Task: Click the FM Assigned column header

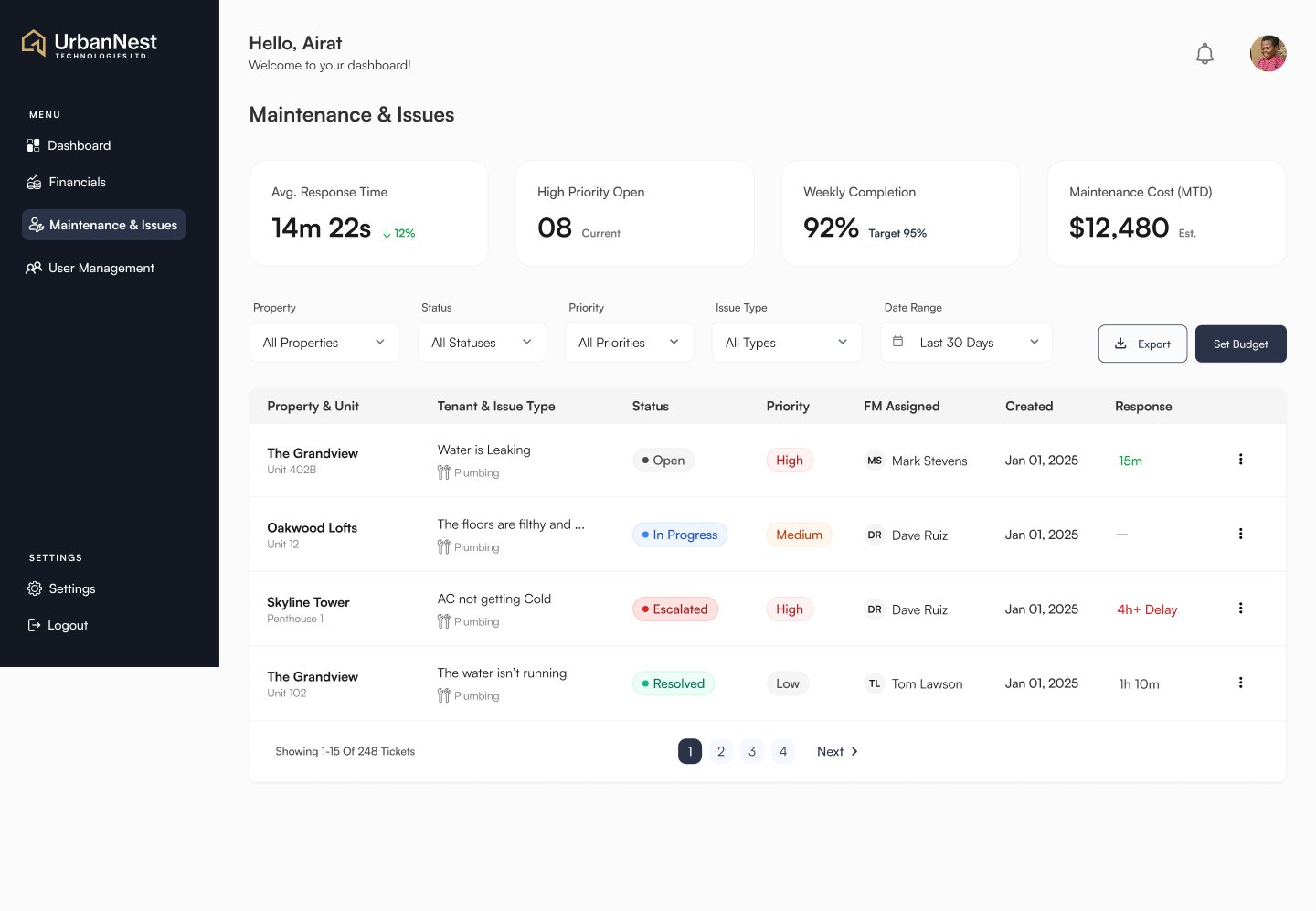Action: [901, 406]
